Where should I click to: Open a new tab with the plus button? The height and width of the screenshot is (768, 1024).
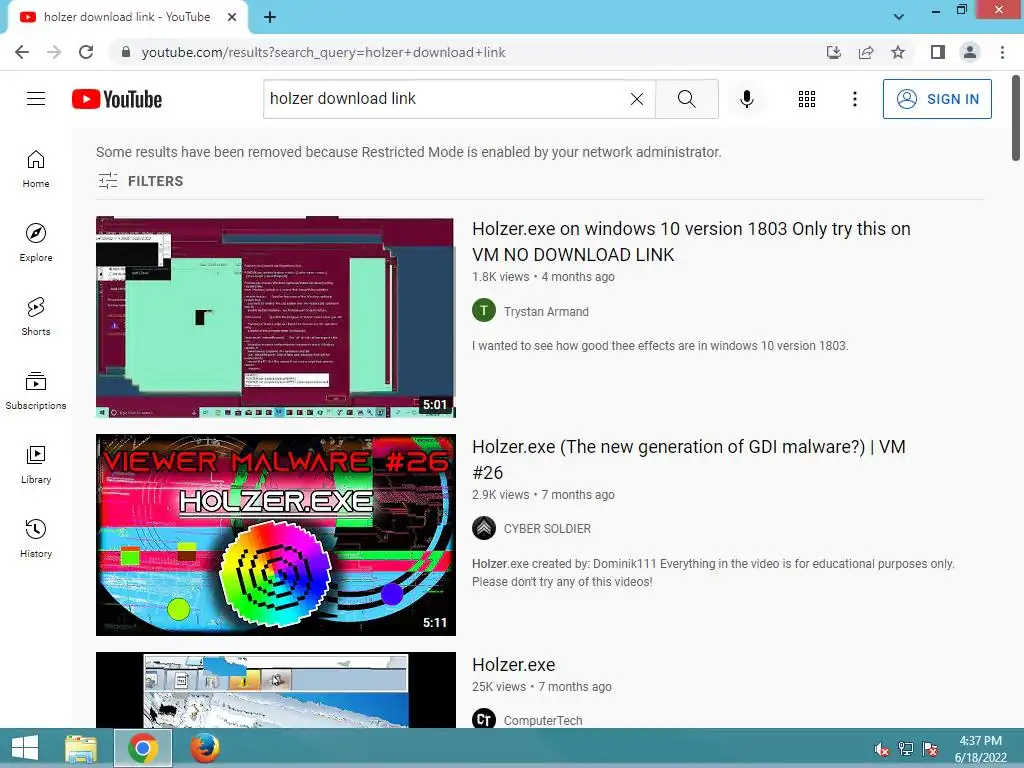(x=270, y=17)
